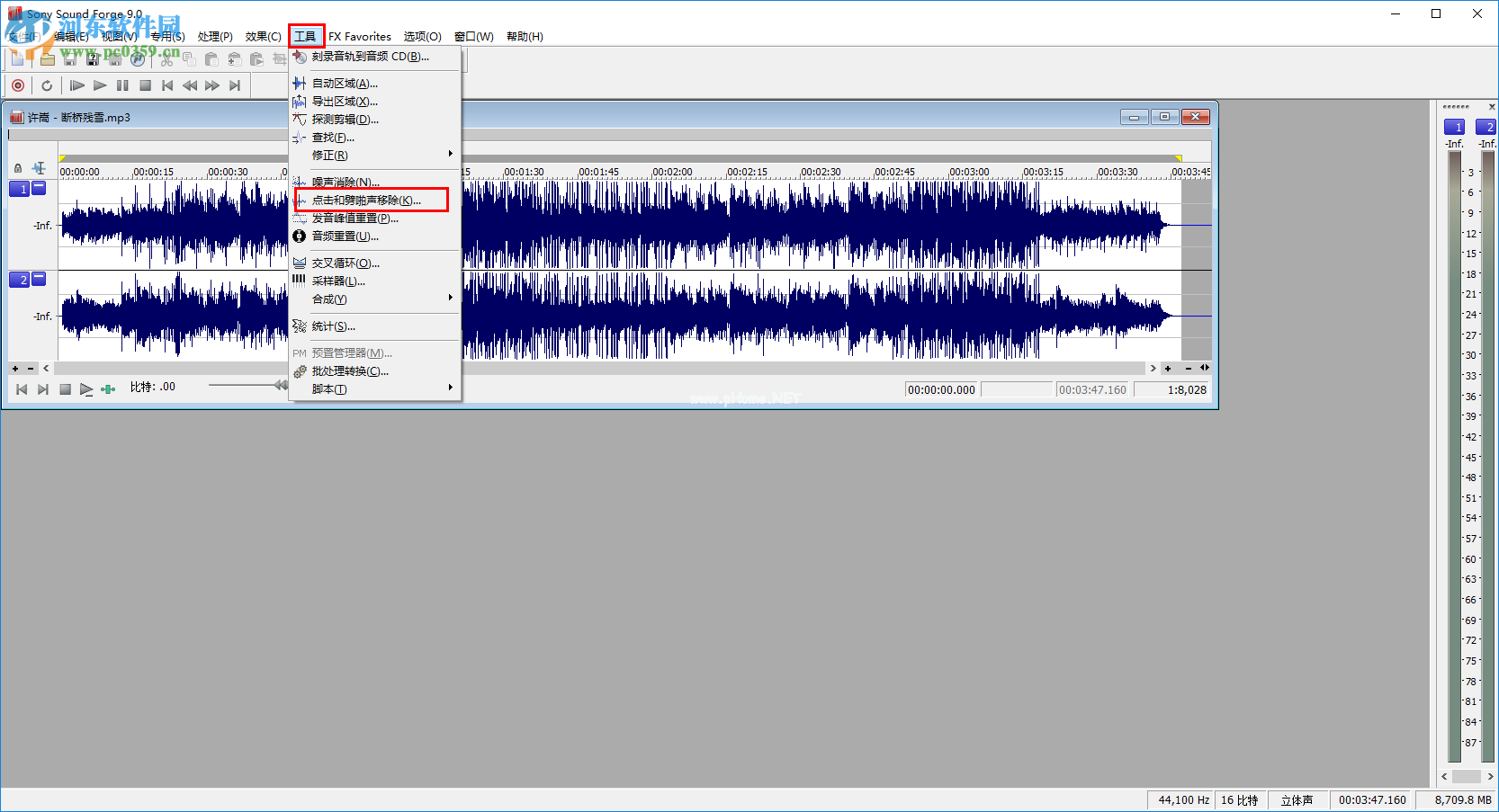Click data window Go to Start button
The width and height of the screenshot is (1499, 812).
pyautogui.click(x=22, y=389)
